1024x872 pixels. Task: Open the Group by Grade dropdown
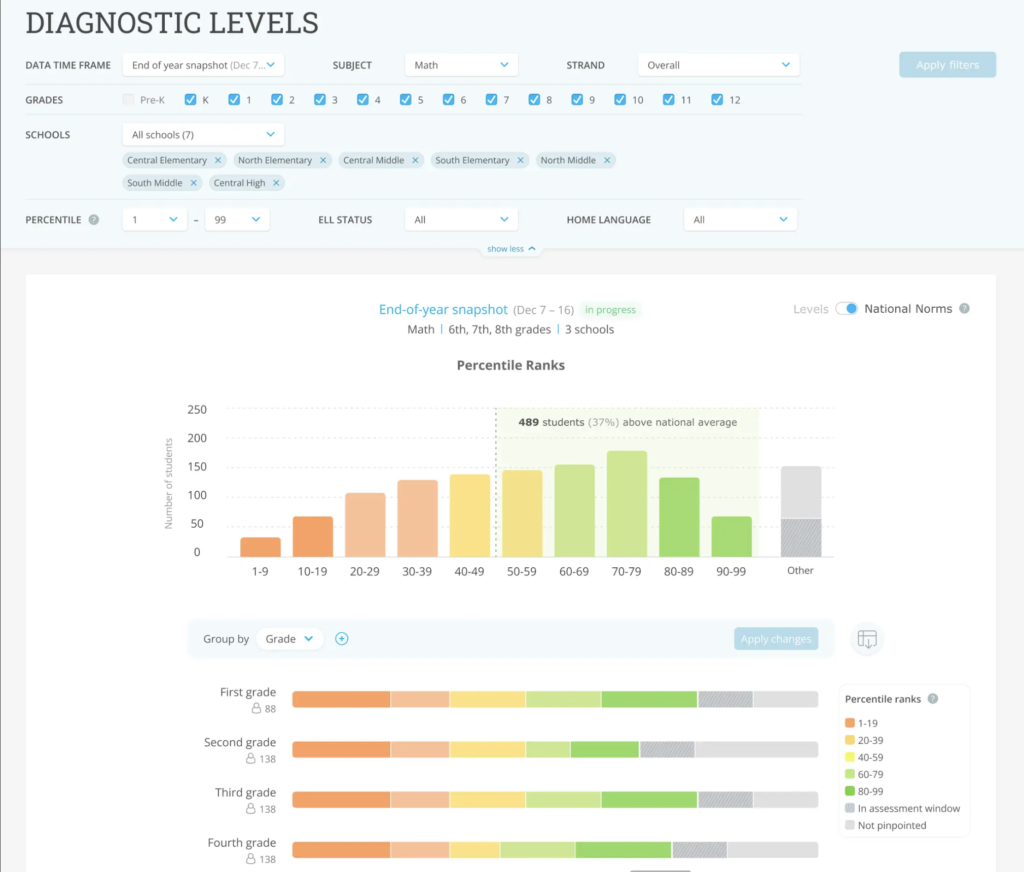tap(289, 639)
